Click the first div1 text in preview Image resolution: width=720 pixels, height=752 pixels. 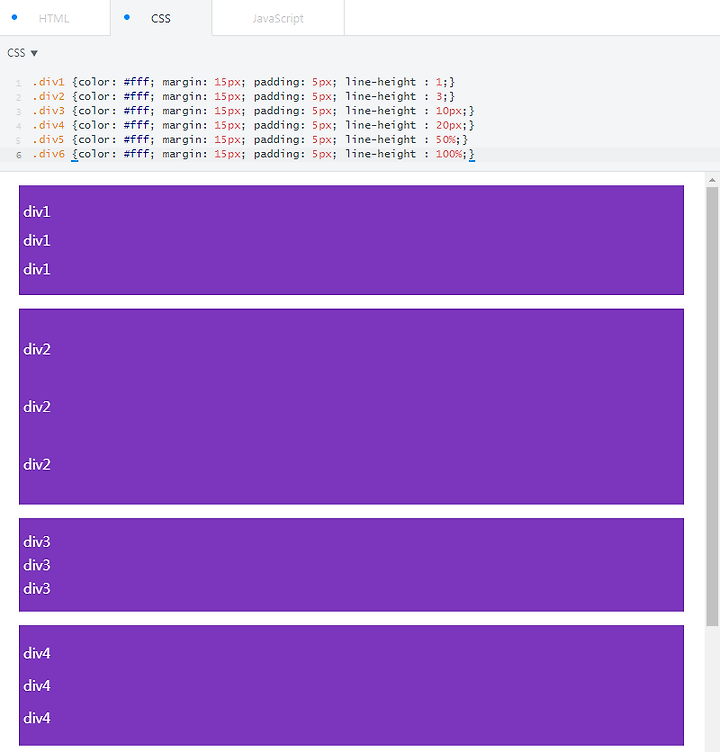37,212
